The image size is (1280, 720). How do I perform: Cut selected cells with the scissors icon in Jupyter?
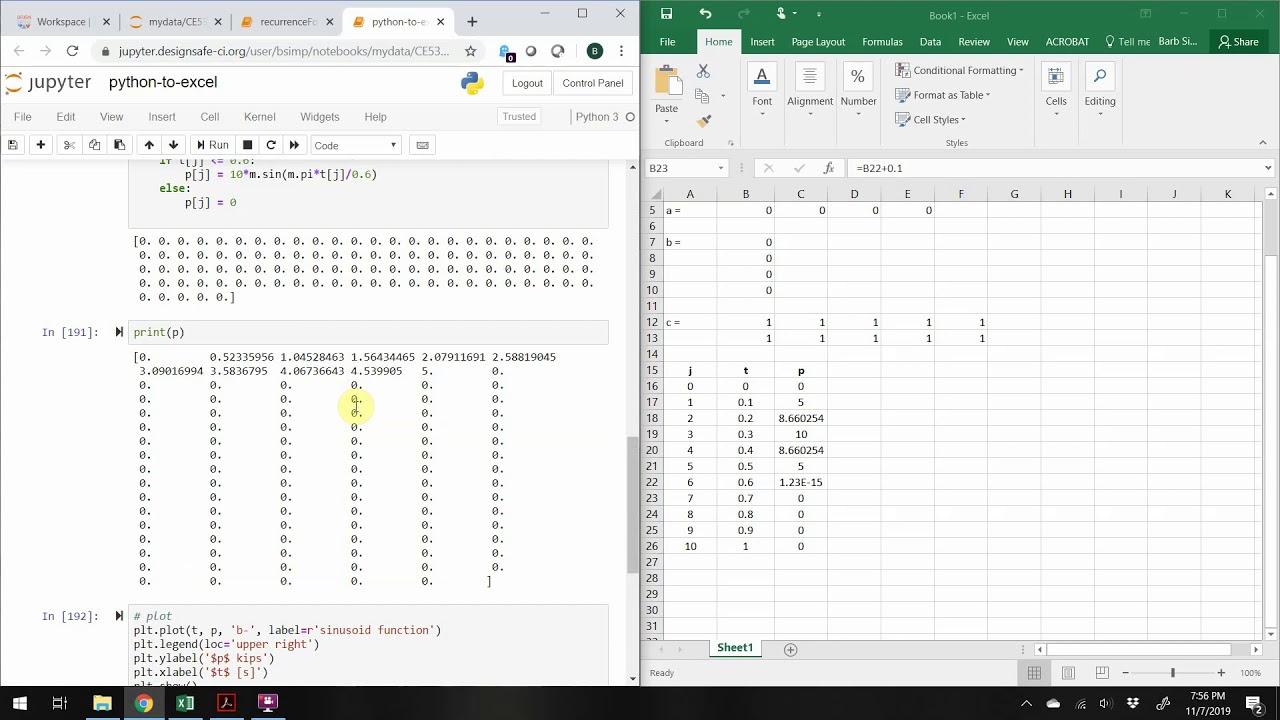69,145
